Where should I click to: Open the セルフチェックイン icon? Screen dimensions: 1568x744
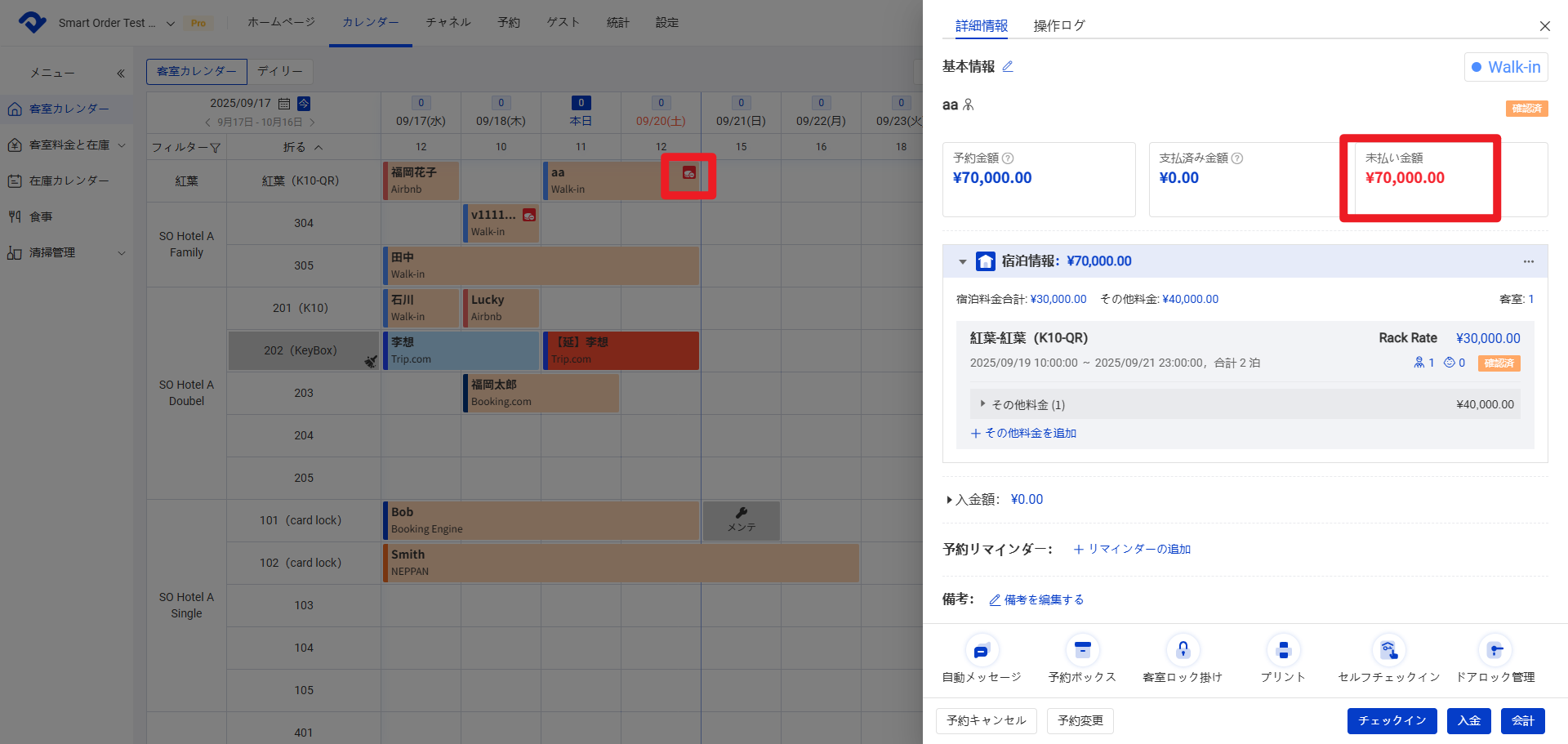point(1388,651)
